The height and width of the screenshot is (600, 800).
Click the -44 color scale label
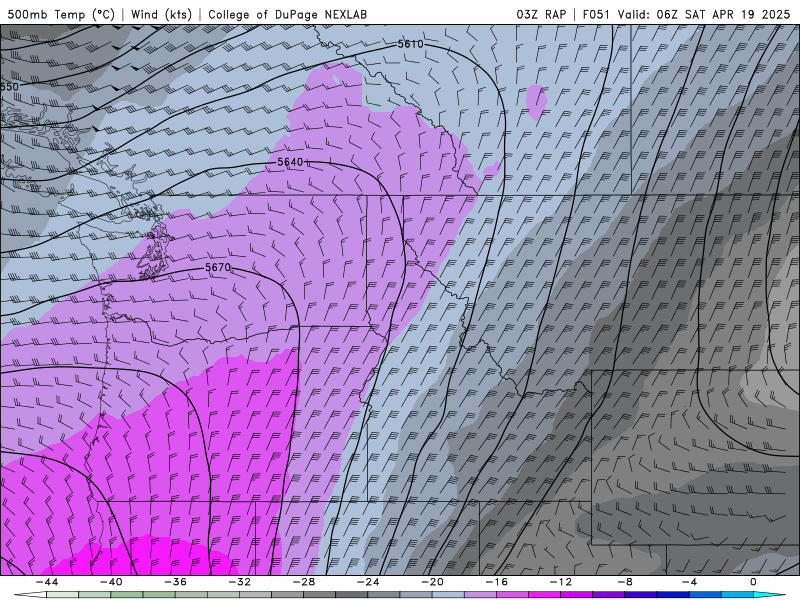click(46, 582)
